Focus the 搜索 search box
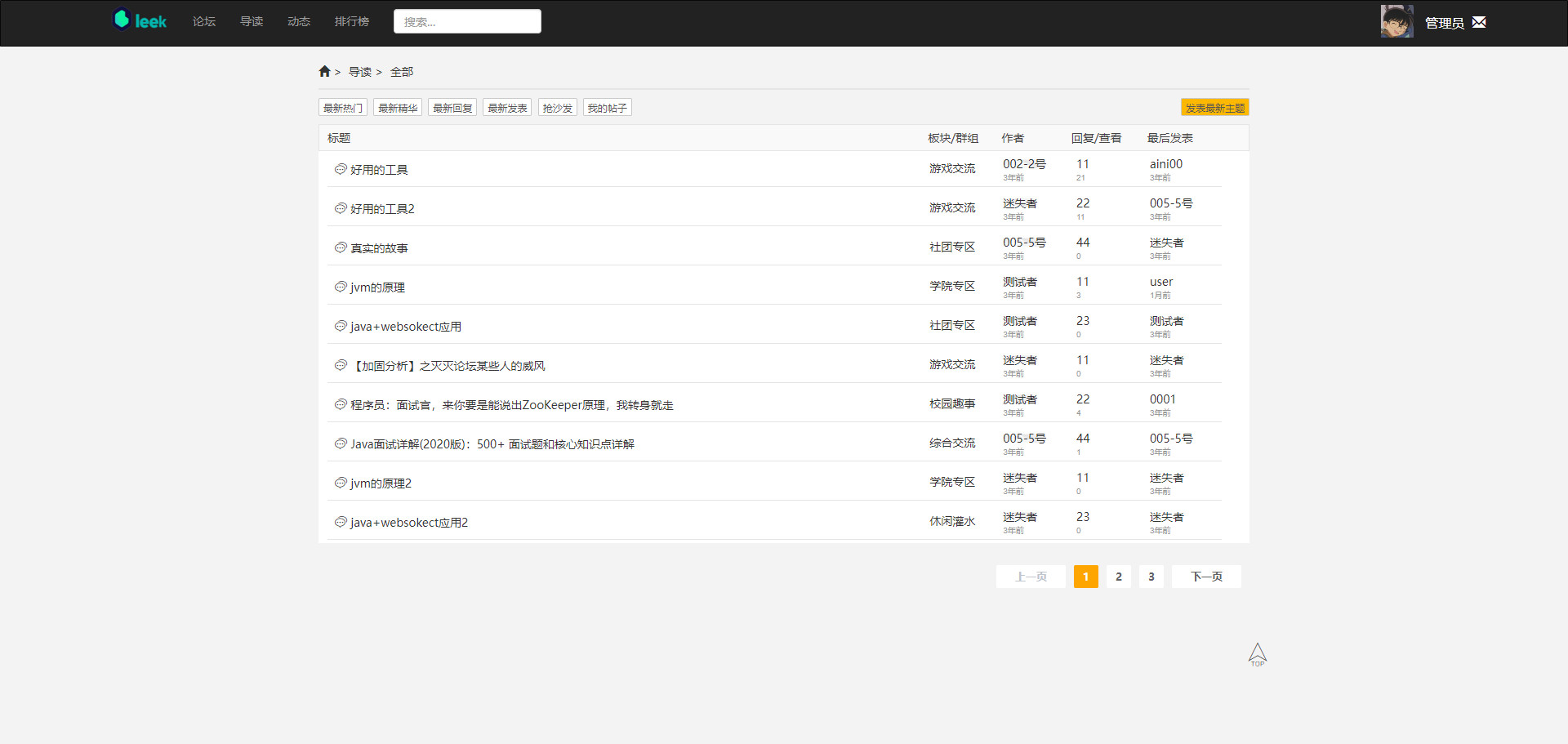 tap(467, 21)
